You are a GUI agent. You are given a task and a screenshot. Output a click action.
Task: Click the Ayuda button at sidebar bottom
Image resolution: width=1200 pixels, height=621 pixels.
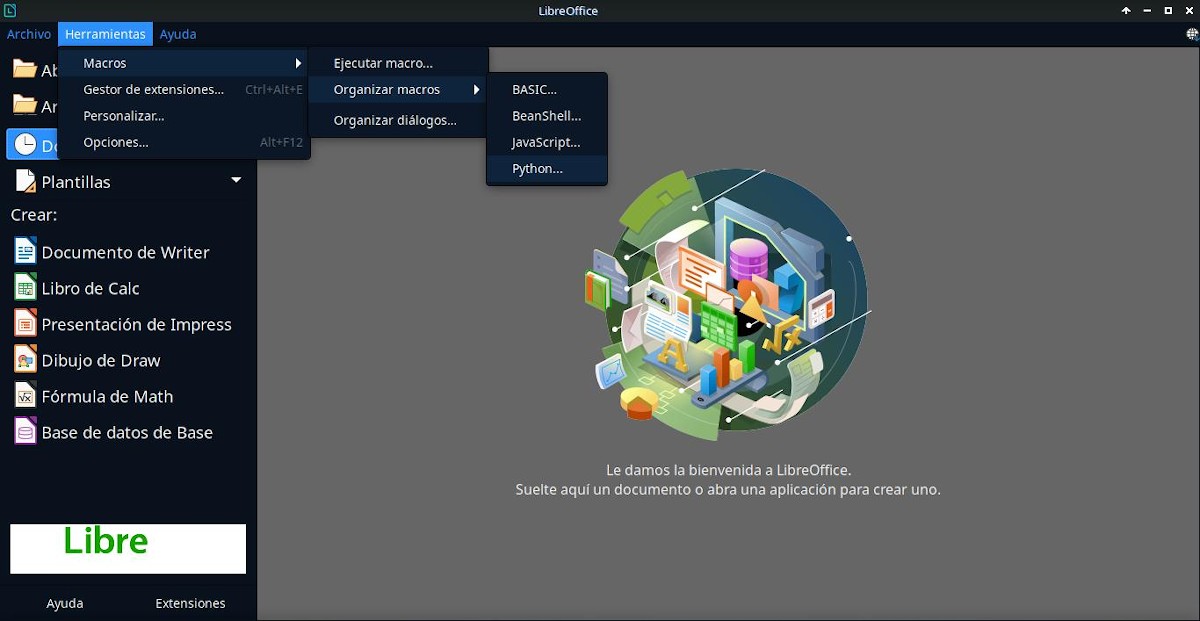[65, 603]
